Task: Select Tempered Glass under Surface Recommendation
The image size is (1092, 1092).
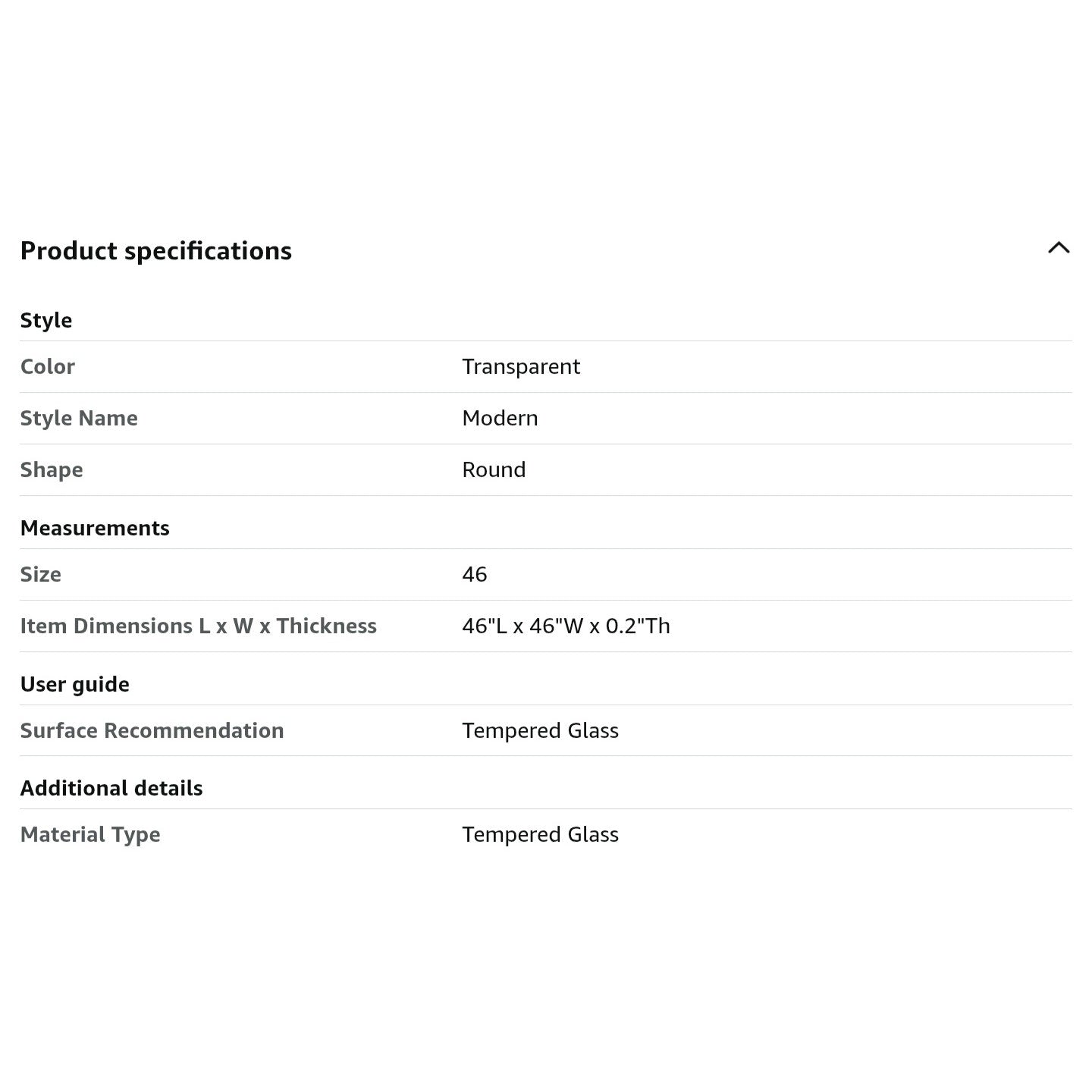Action: (x=541, y=731)
